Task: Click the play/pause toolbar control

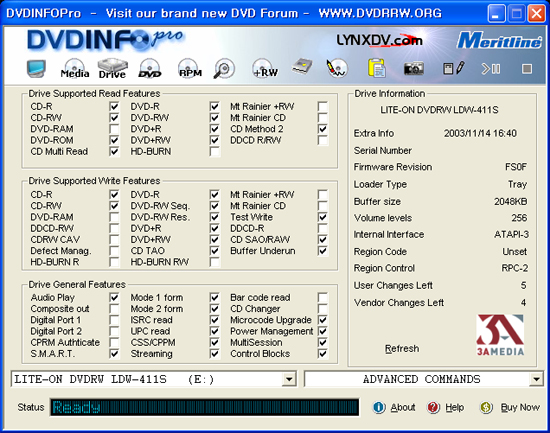Action: click(x=491, y=69)
